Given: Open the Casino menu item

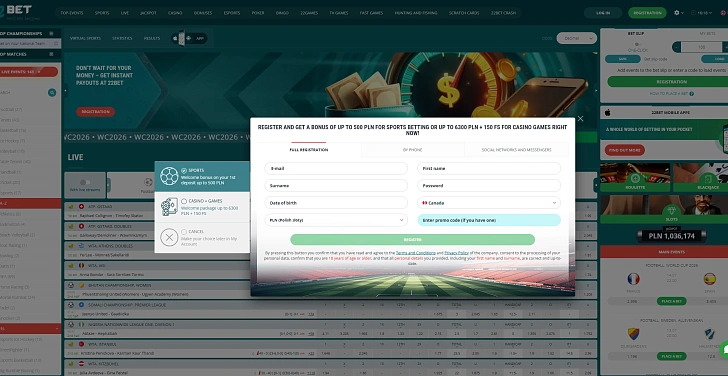Looking at the screenshot, I should point(175,13).
